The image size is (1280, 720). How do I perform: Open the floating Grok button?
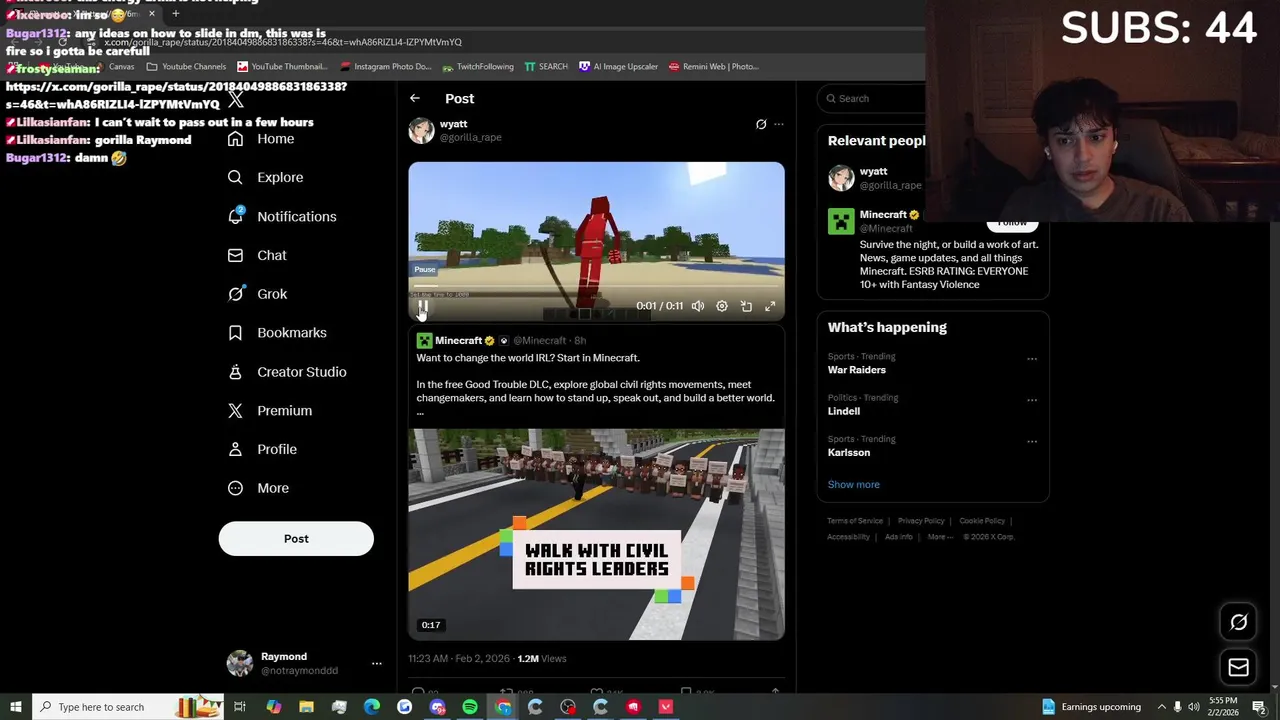click(1239, 622)
